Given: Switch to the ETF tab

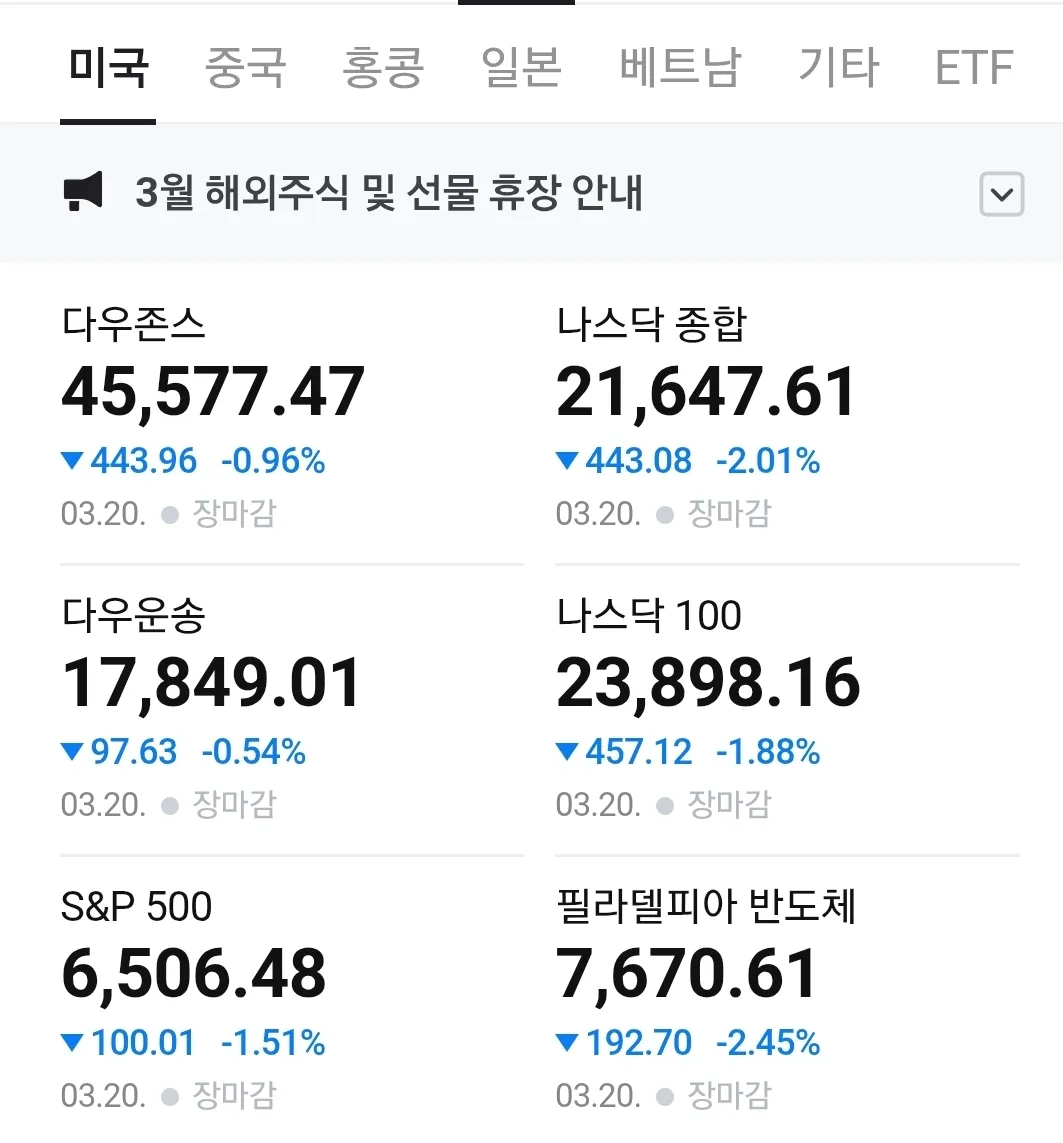Looking at the screenshot, I should (x=974, y=68).
